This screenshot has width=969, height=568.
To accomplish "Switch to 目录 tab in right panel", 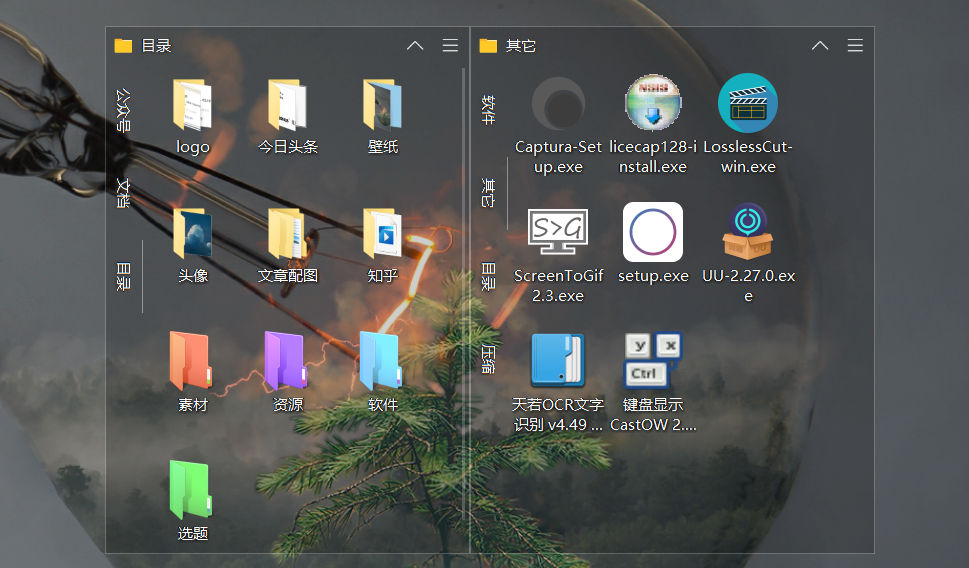I will click(x=488, y=276).
